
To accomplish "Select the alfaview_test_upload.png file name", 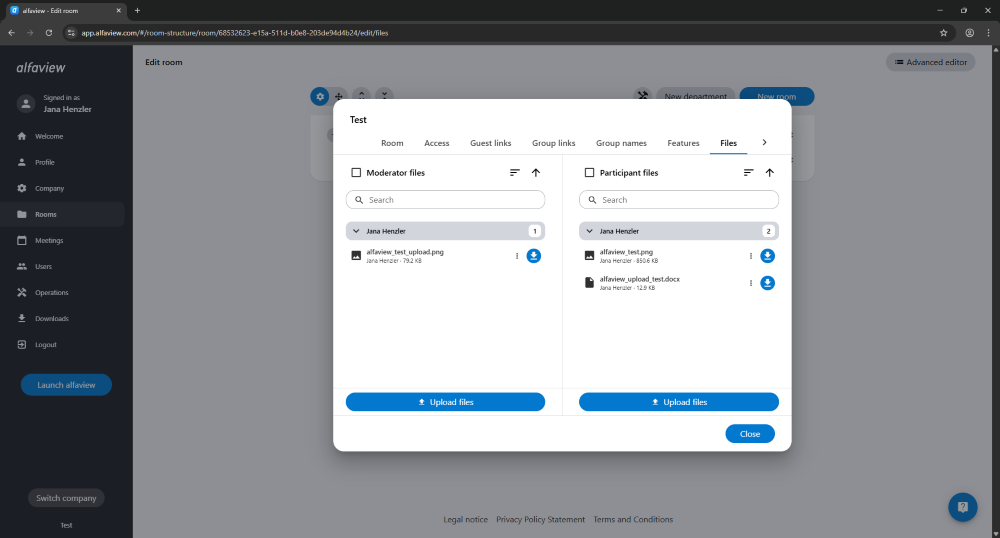I will pos(405,252).
